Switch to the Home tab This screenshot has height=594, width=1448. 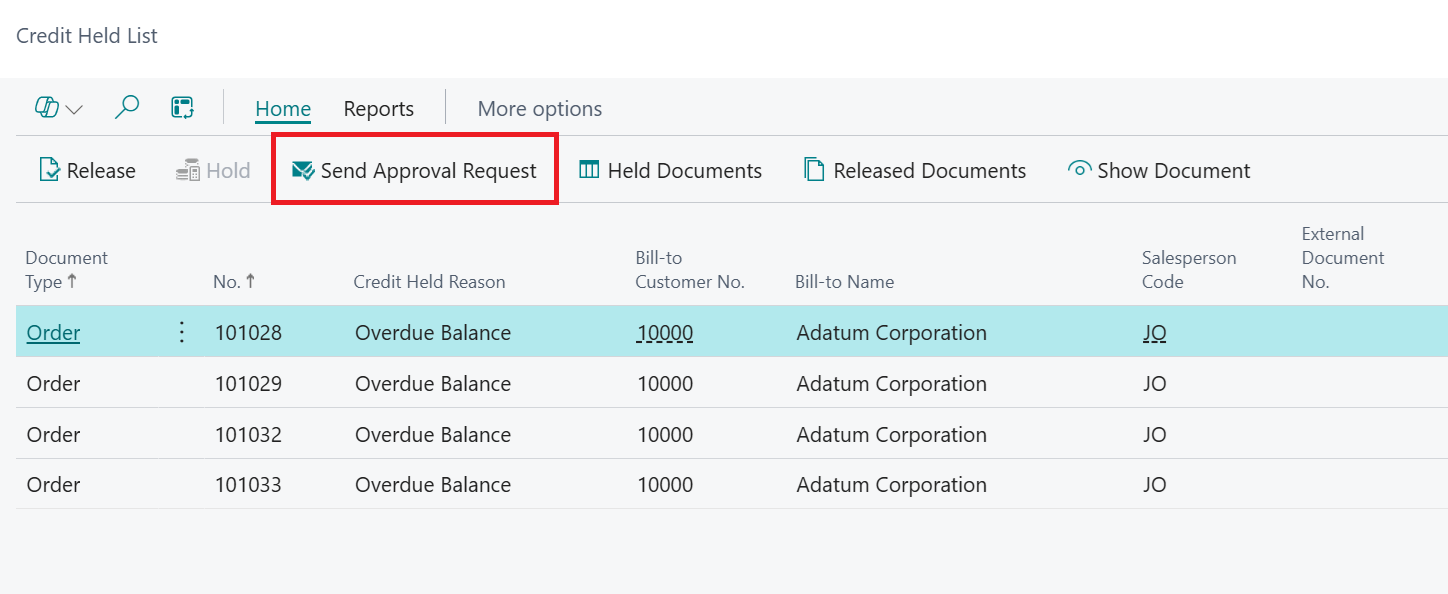(283, 109)
